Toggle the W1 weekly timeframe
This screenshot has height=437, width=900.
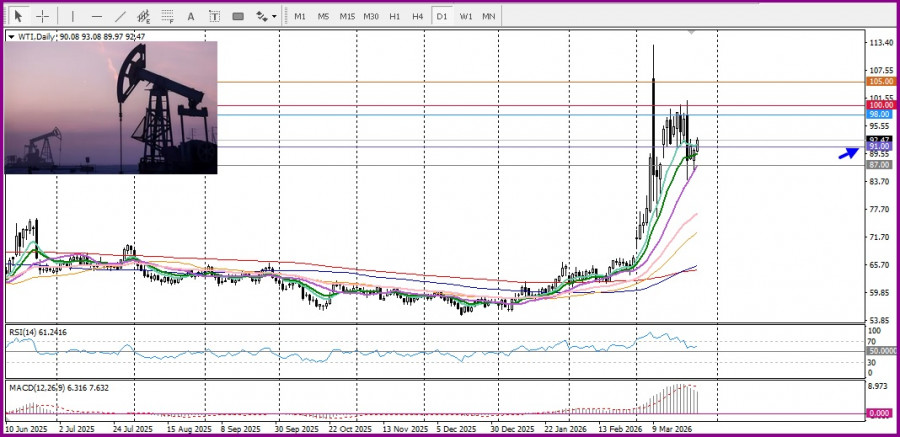466,16
